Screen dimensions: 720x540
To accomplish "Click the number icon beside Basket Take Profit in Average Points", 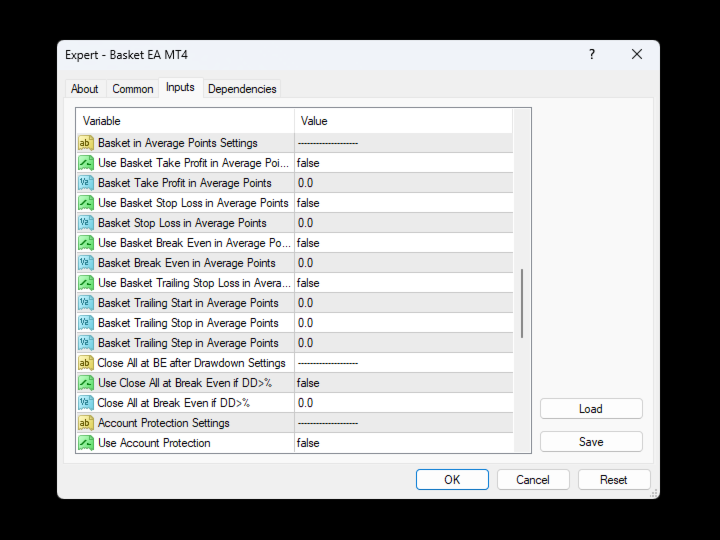I will [86, 183].
